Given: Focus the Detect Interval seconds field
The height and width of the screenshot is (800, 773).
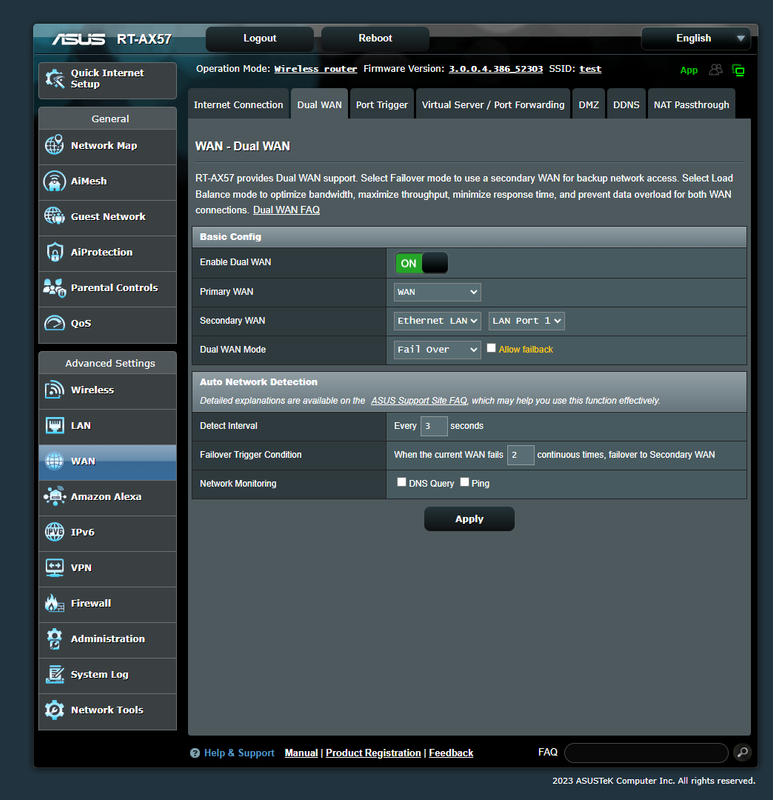Looking at the screenshot, I should click(434, 426).
